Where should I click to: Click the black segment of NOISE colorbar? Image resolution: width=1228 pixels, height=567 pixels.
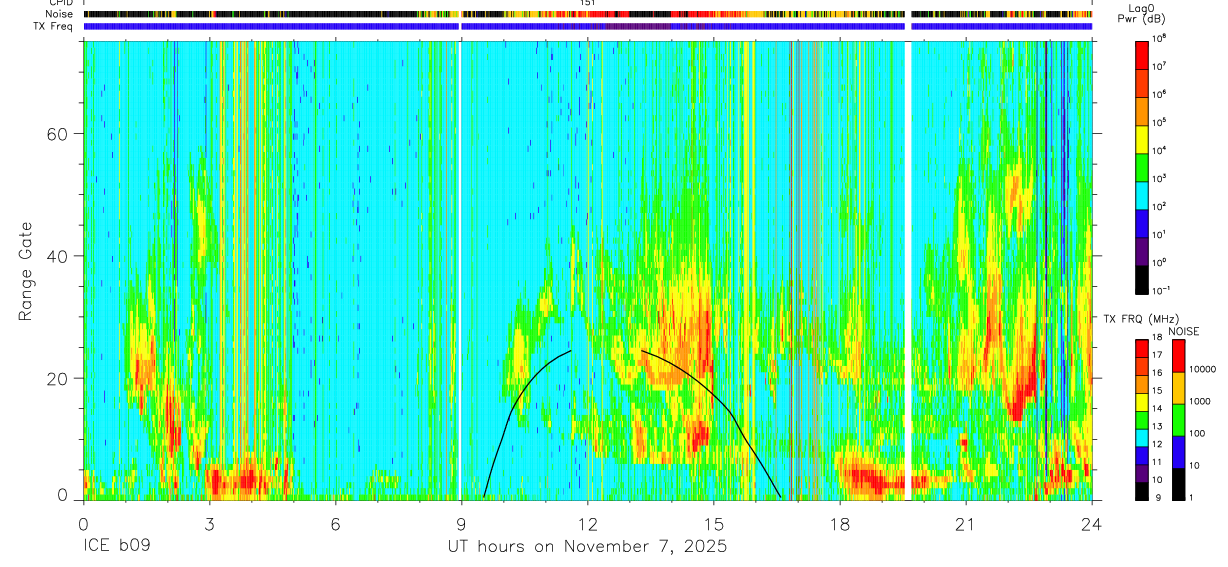[1179, 484]
